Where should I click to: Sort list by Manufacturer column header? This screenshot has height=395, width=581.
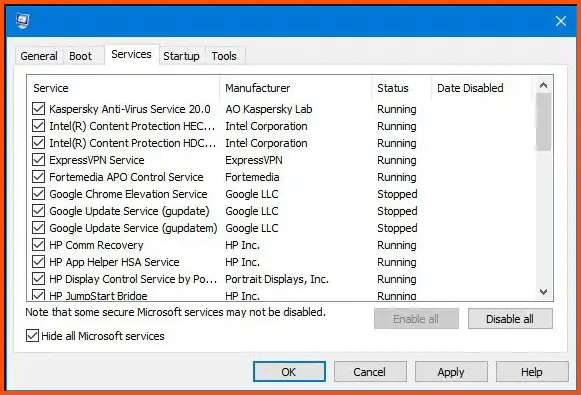coord(296,88)
